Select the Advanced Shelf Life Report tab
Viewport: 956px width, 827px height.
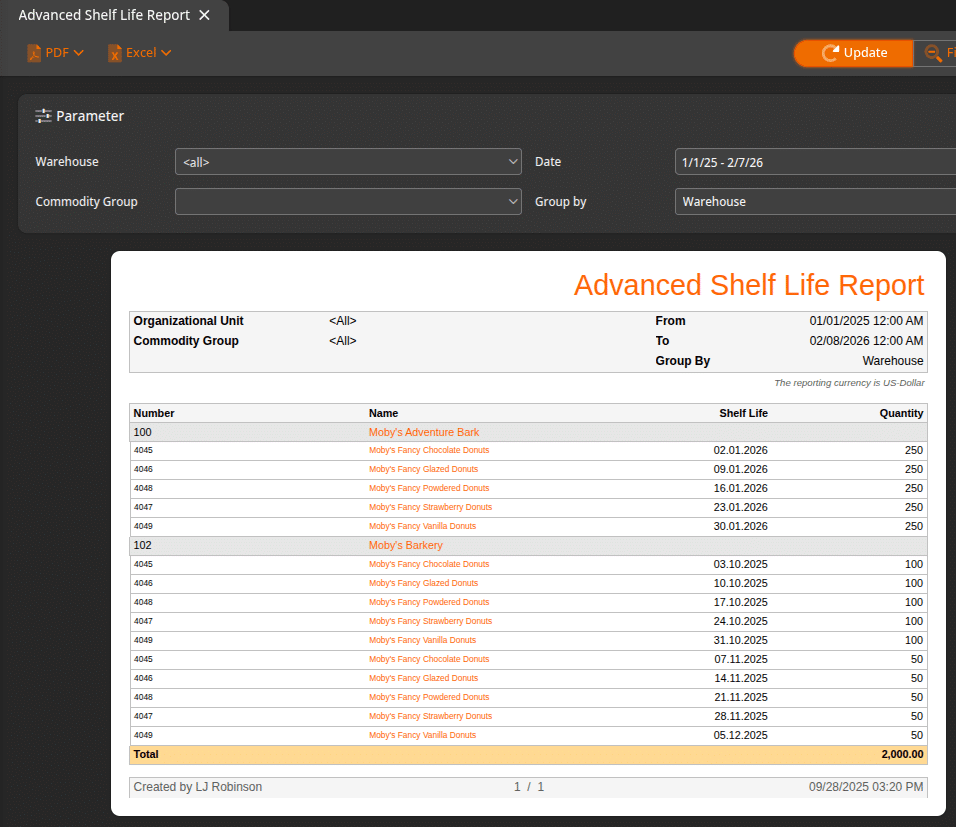(103, 15)
